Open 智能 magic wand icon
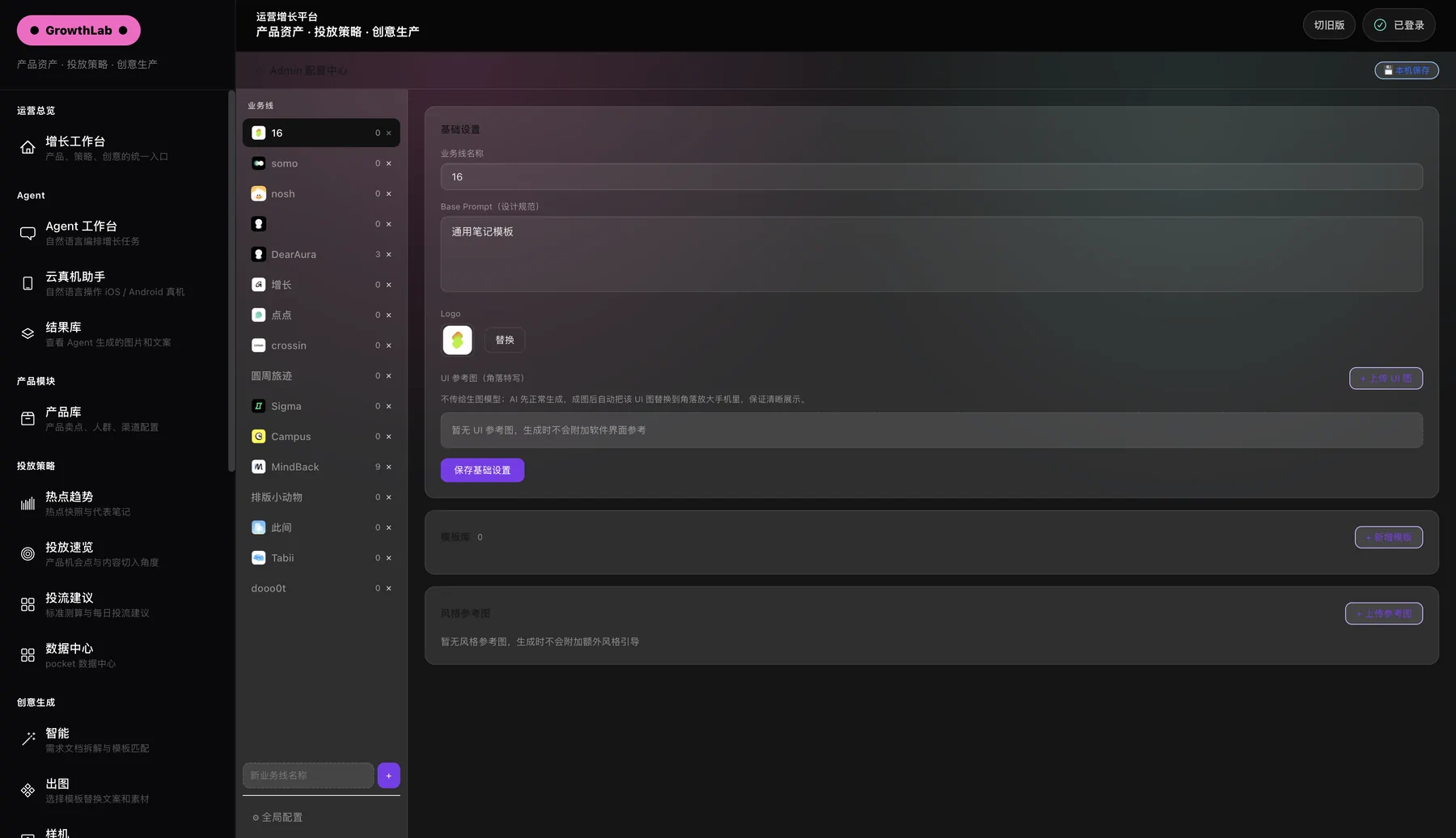The width and height of the screenshot is (1456, 838). pyautogui.click(x=28, y=739)
